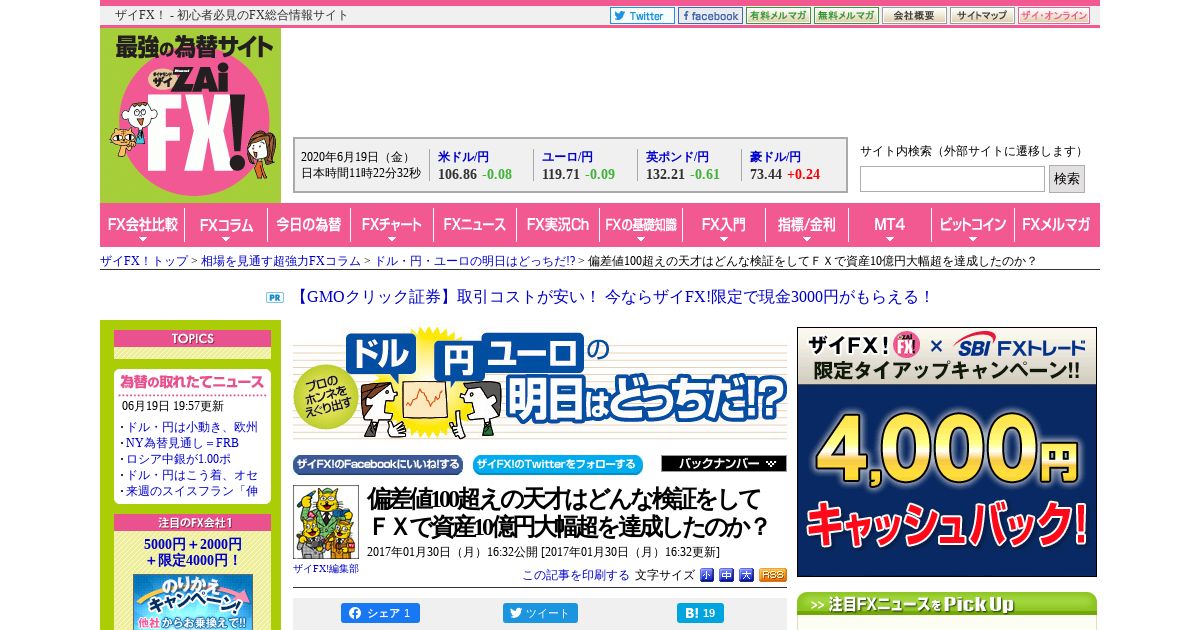The width and height of the screenshot is (1200, 630).
Task: Expand the 指標/金利 menu
Action: pos(807,225)
